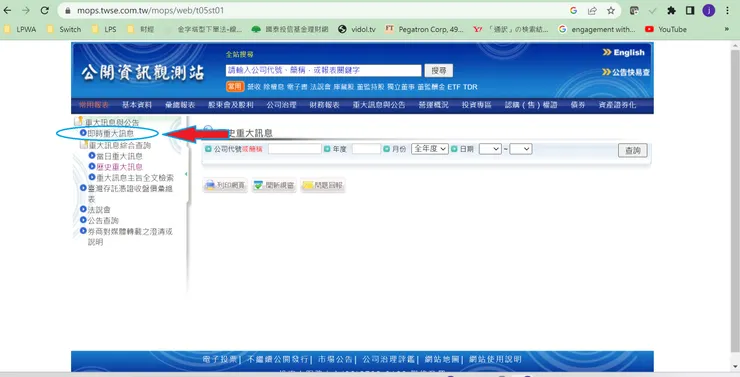
Task: Open the vidol.tv bookmark
Action: [357, 29]
